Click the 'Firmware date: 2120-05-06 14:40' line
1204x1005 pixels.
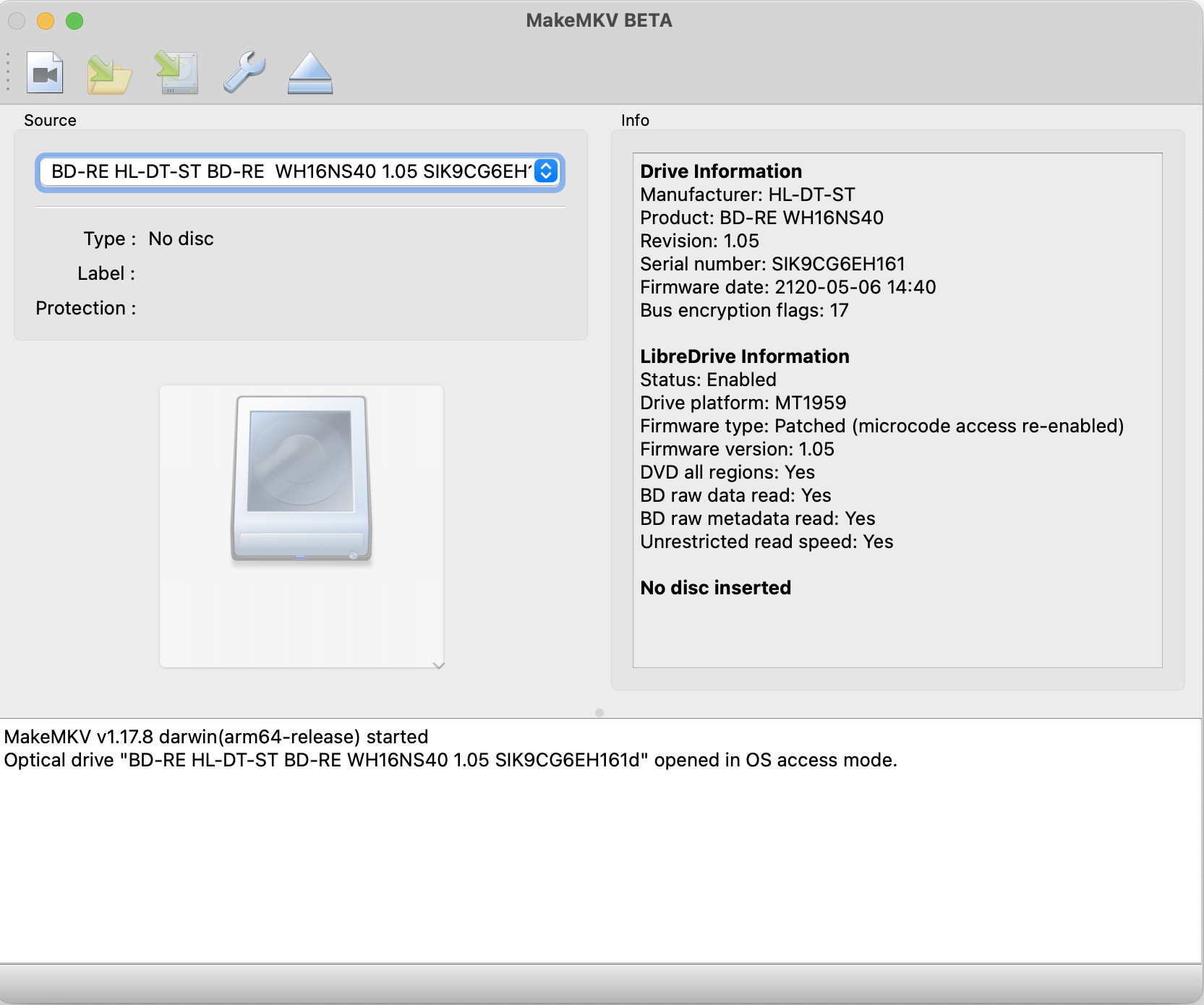coord(788,287)
